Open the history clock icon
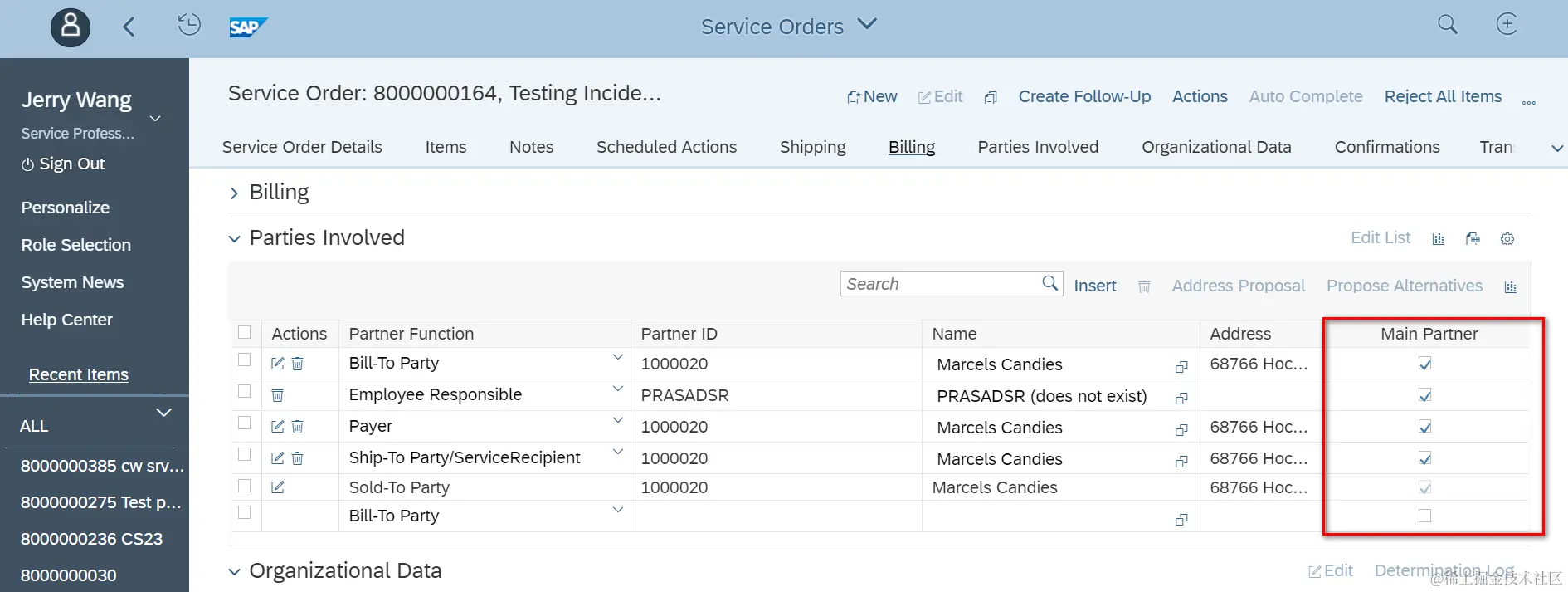The image size is (1568, 592). point(189,25)
